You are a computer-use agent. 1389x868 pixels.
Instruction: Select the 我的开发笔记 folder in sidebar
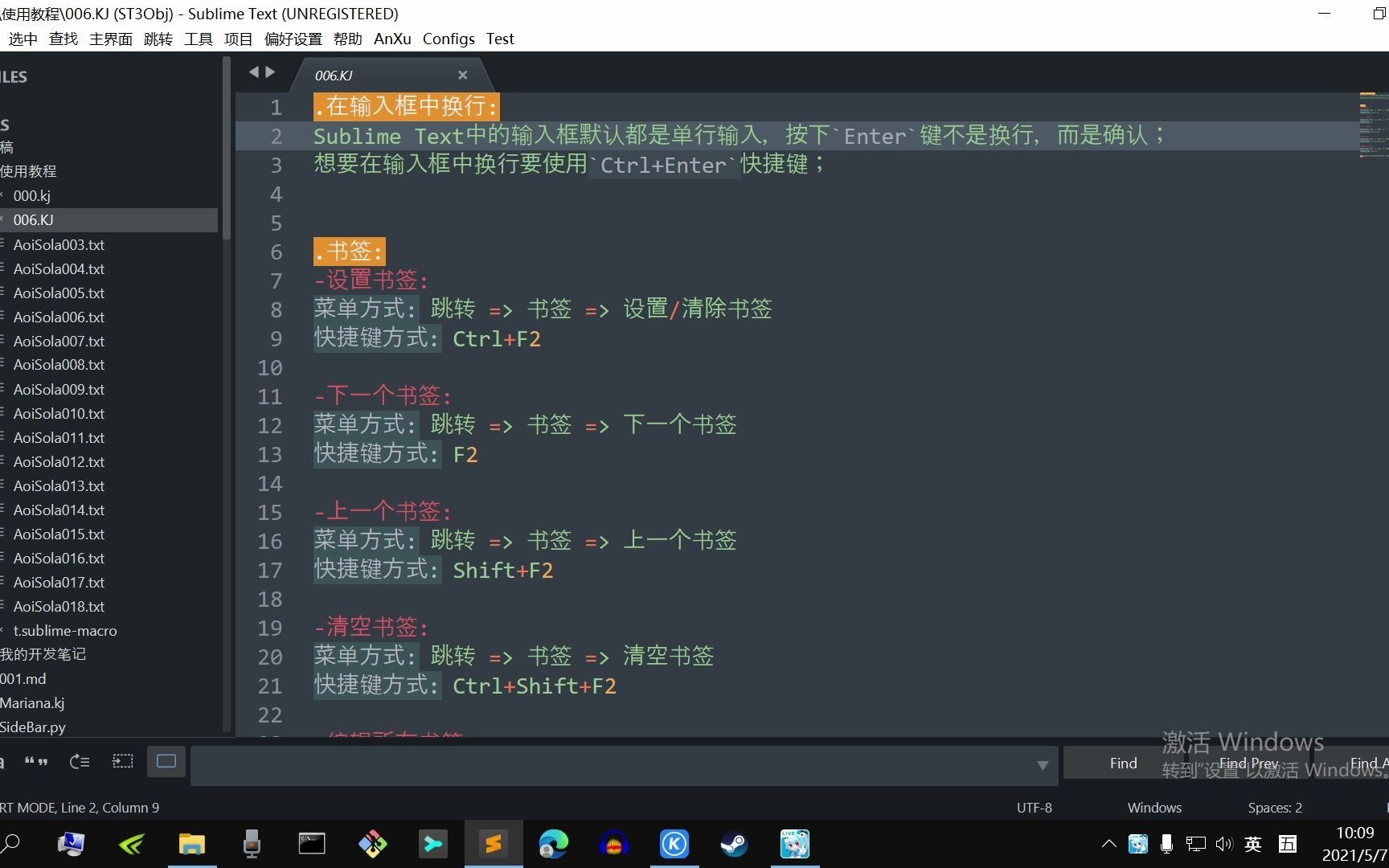pyautogui.click(x=109, y=654)
